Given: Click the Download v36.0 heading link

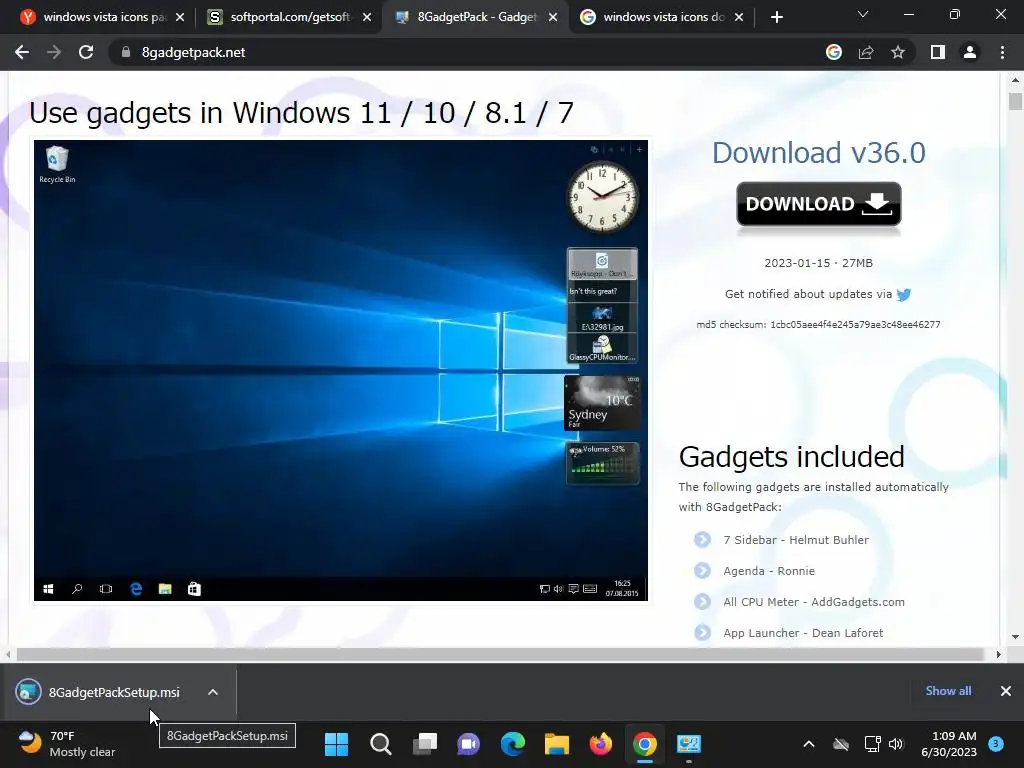Looking at the screenshot, I should point(818,153).
